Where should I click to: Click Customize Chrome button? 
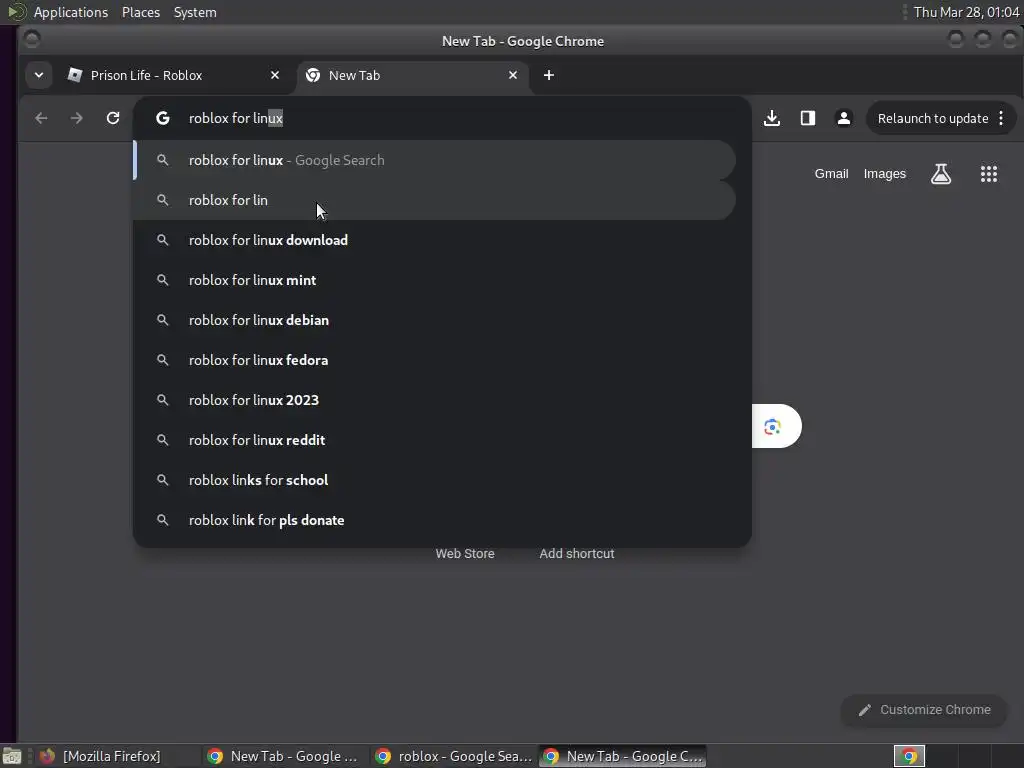pos(924,710)
